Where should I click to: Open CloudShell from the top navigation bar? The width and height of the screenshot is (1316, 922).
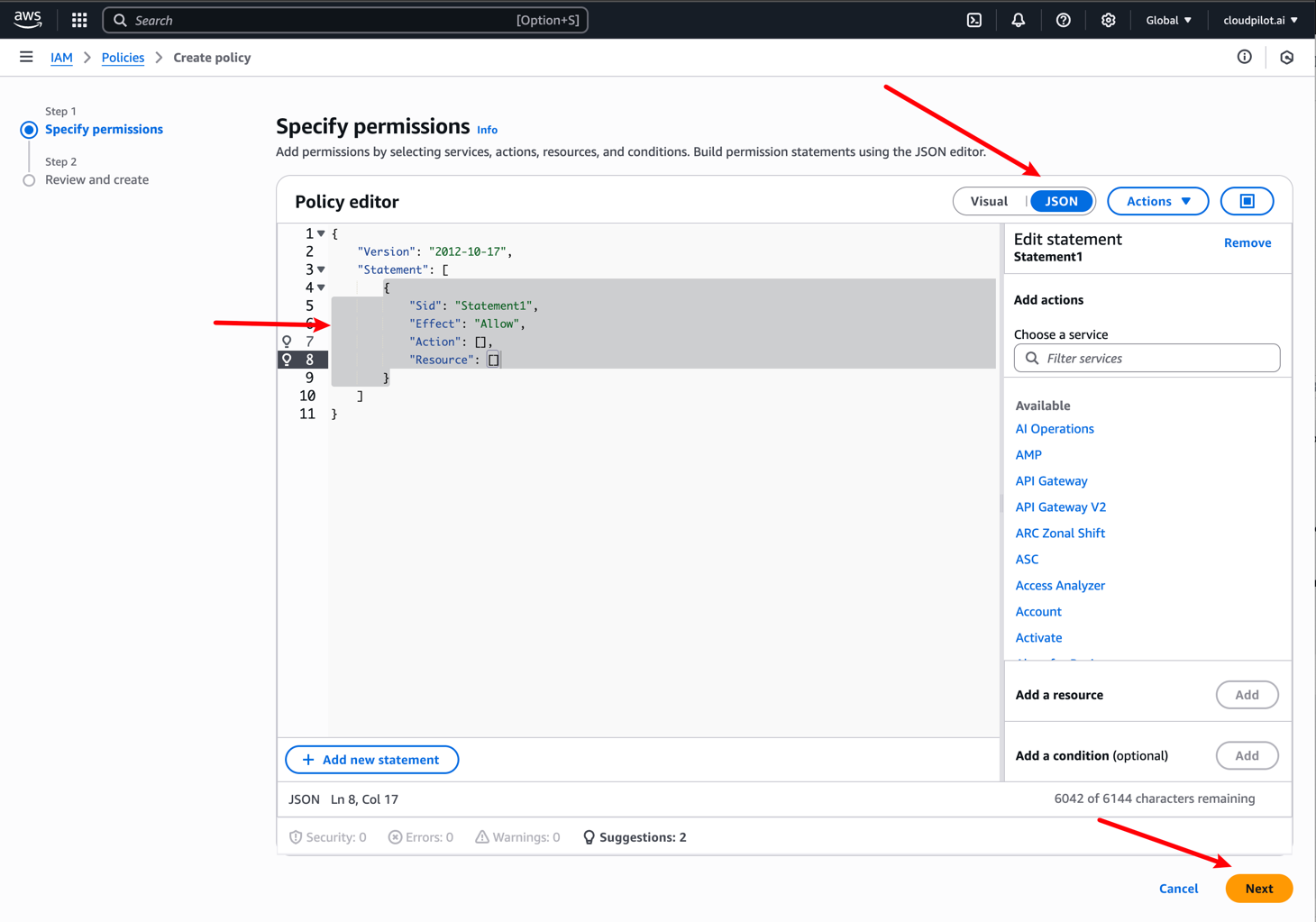973,19
